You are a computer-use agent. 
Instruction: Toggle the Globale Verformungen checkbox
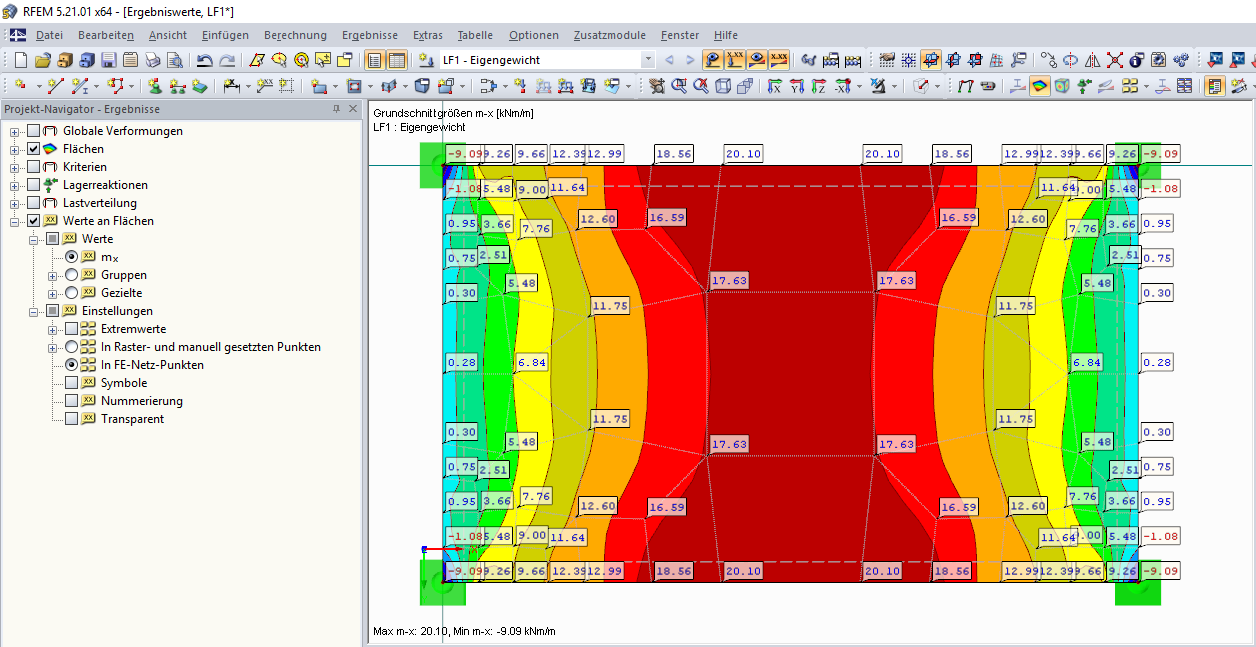click(33, 131)
